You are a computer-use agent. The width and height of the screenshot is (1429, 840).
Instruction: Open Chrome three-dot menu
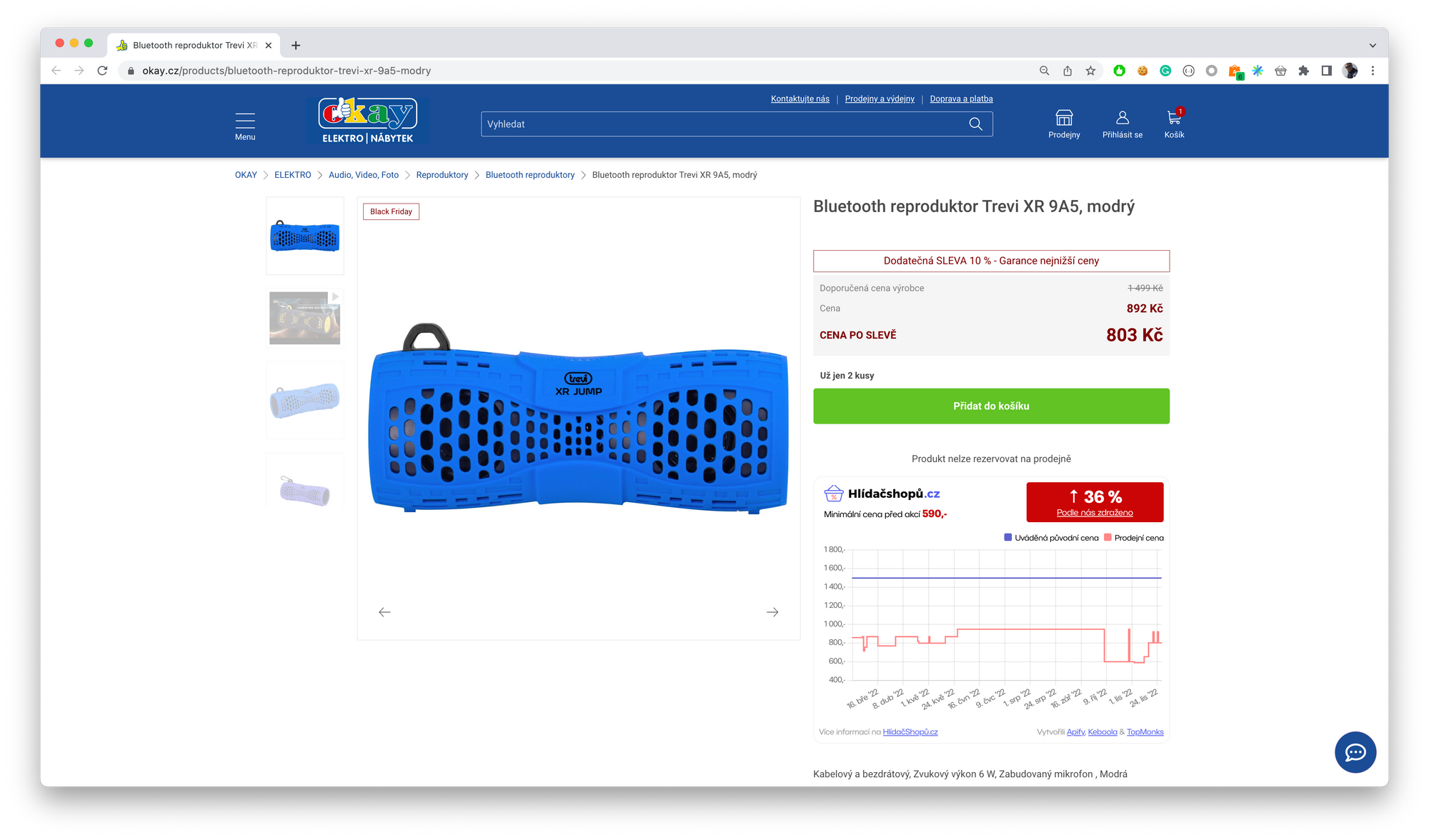(1373, 71)
